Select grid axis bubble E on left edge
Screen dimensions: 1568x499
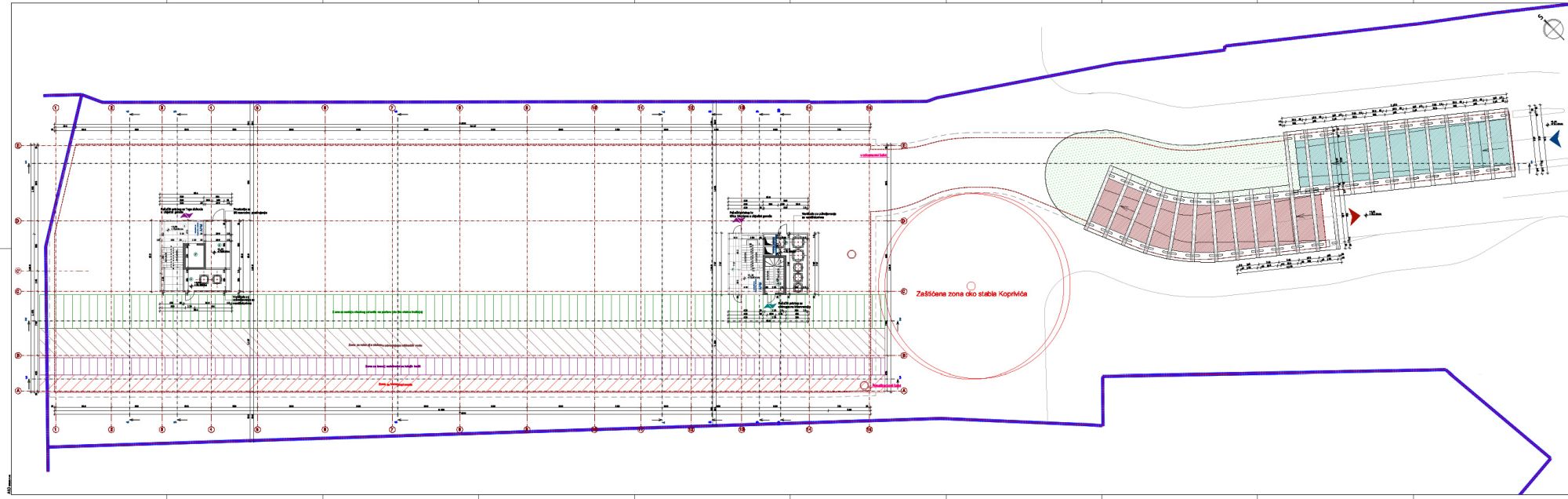pos(17,146)
